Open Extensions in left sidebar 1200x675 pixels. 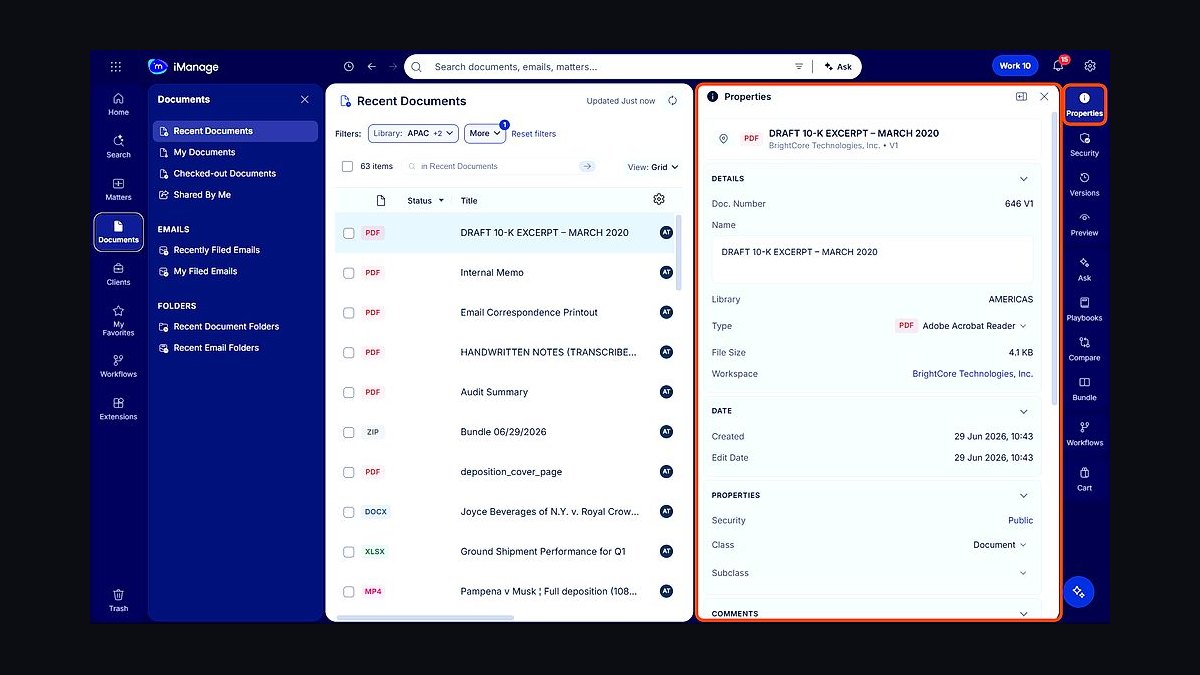coord(118,408)
